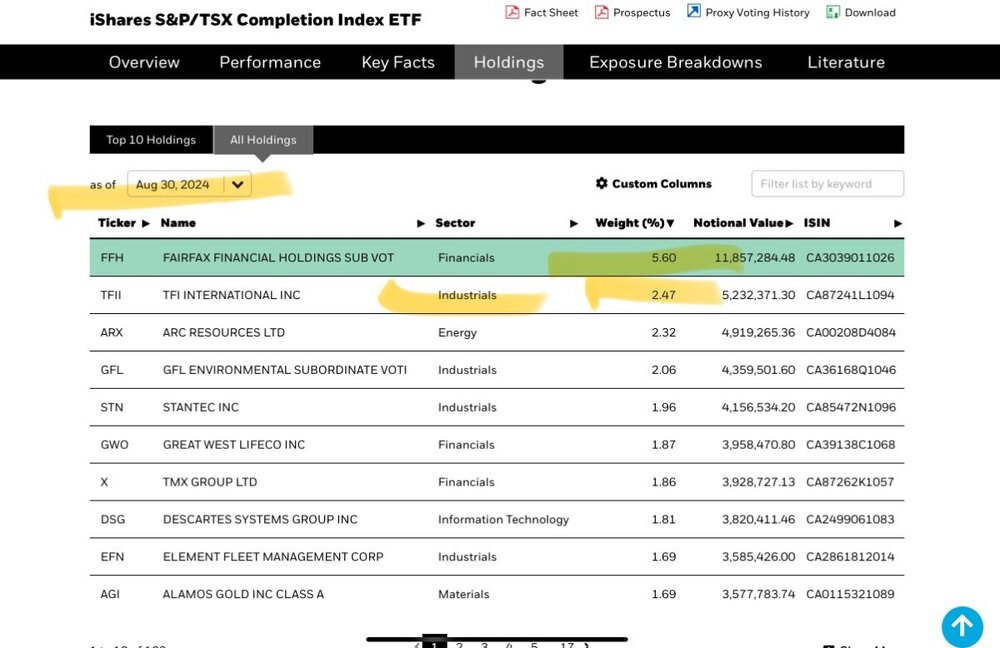Go to page 2 of holdings
1000x648 pixels.
459,644
